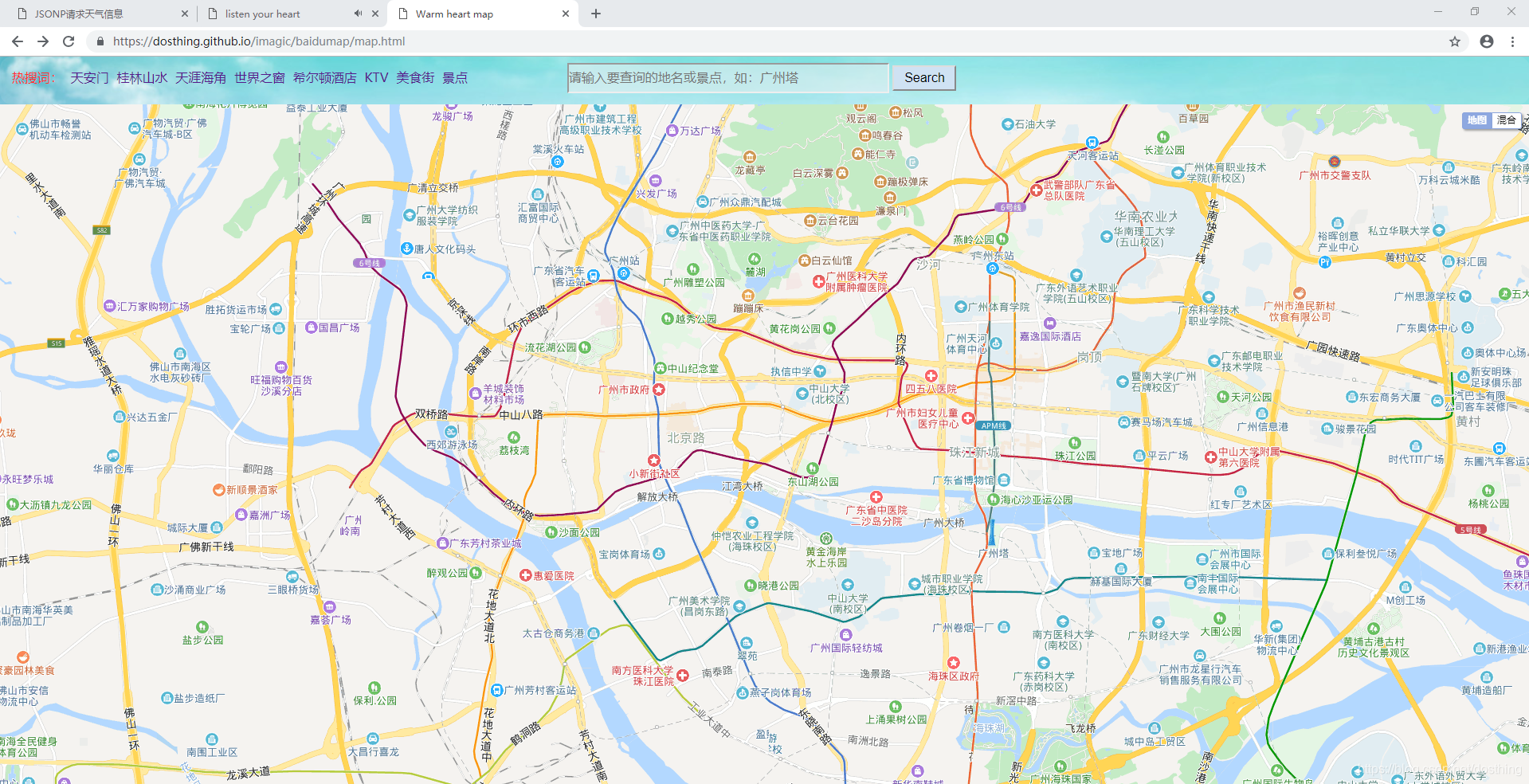Screen dimensions: 1529x784
Task: Go forward to the next page
Action: click(x=43, y=41)
